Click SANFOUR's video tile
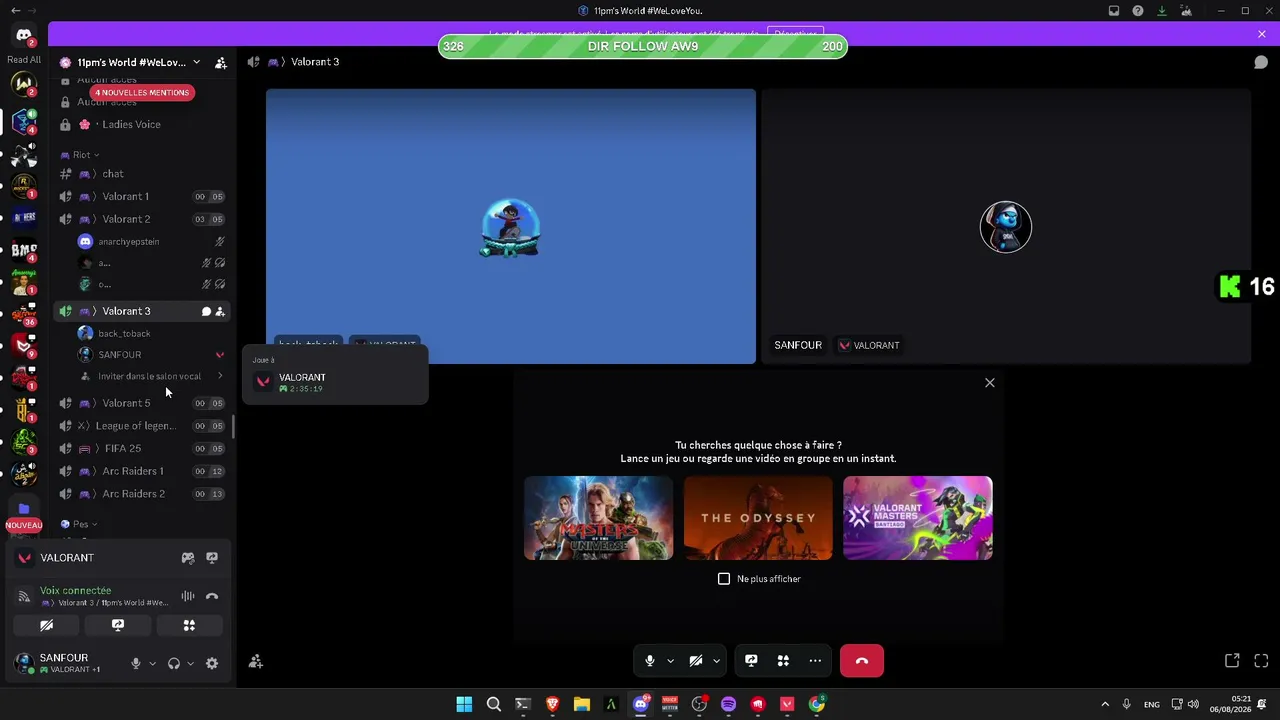The width and height of the screenshot is (1280, 720). coord(1006,227)
